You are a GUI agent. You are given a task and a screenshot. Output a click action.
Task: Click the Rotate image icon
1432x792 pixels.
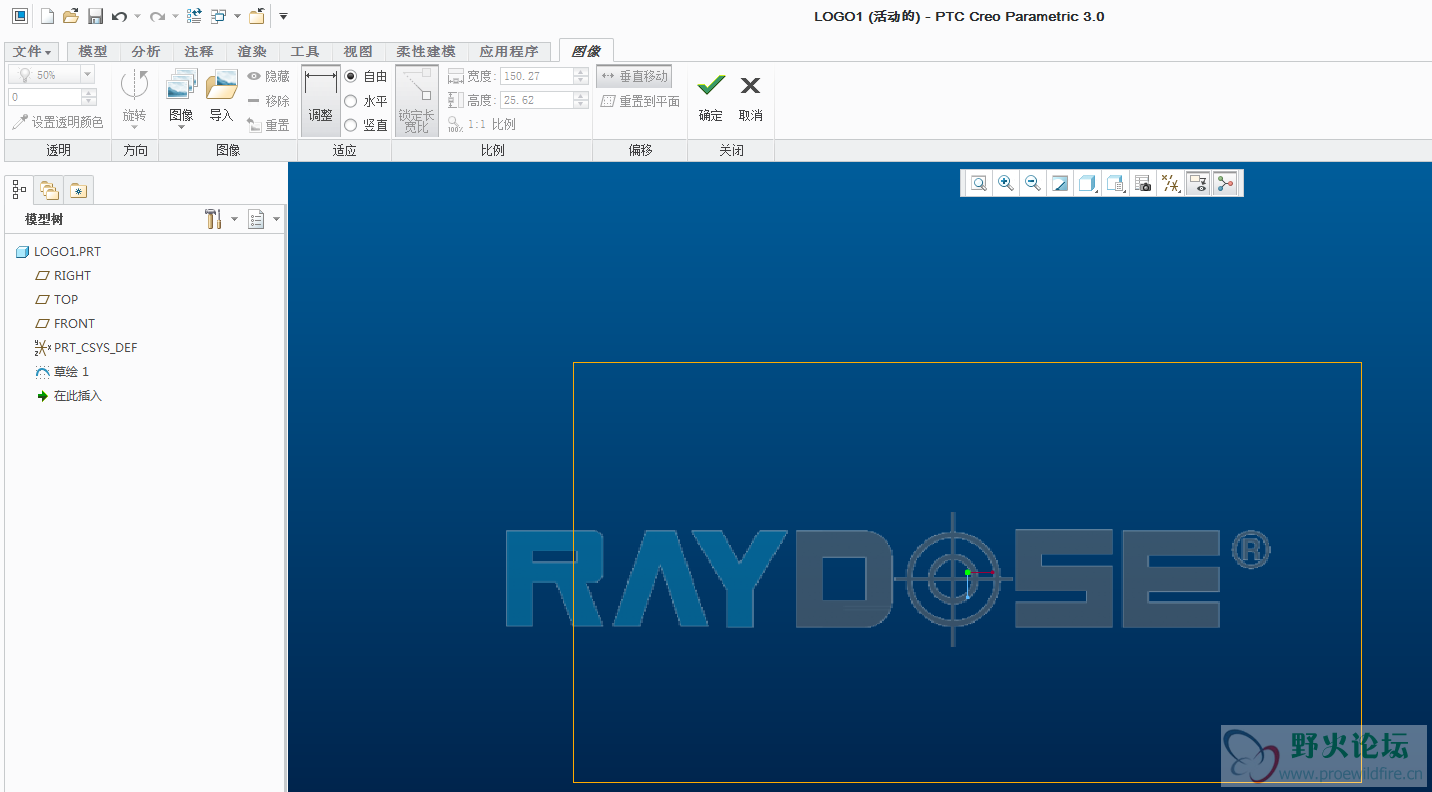pyautogui.click(x=134, y=85)
